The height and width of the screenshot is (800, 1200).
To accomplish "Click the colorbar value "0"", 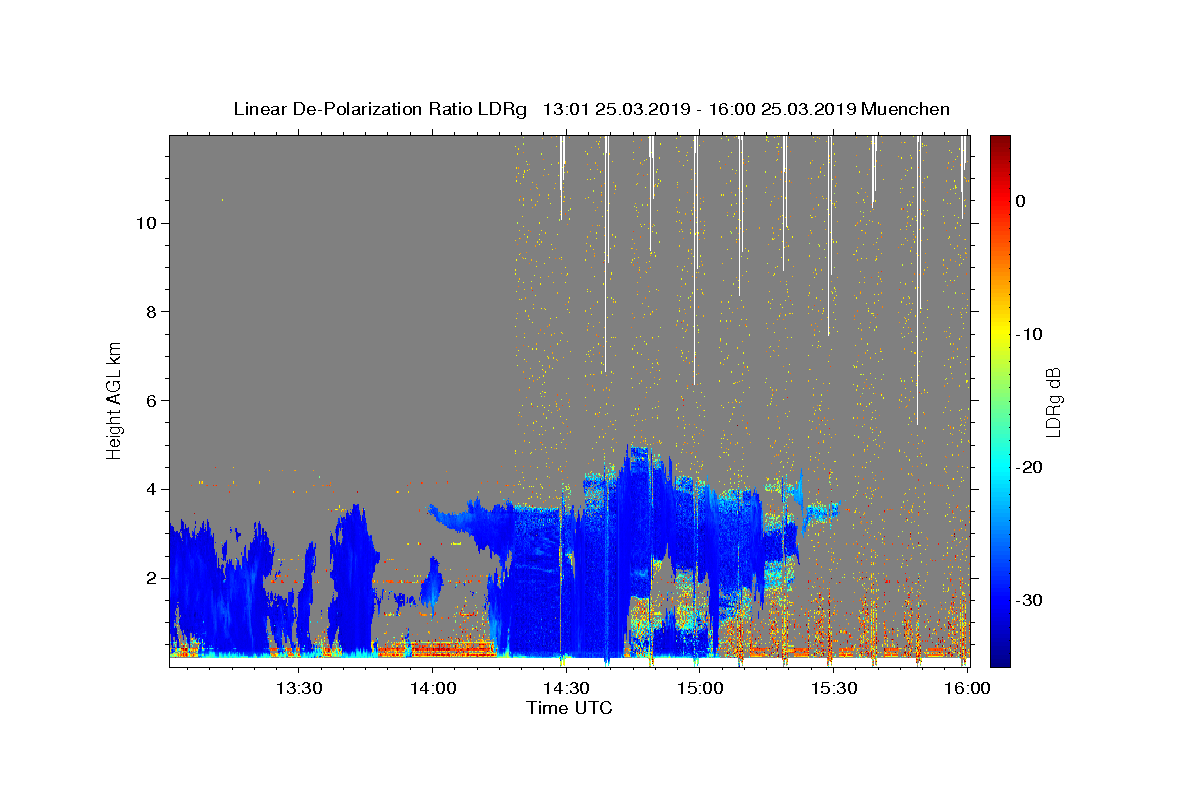I will (1021, 201).
